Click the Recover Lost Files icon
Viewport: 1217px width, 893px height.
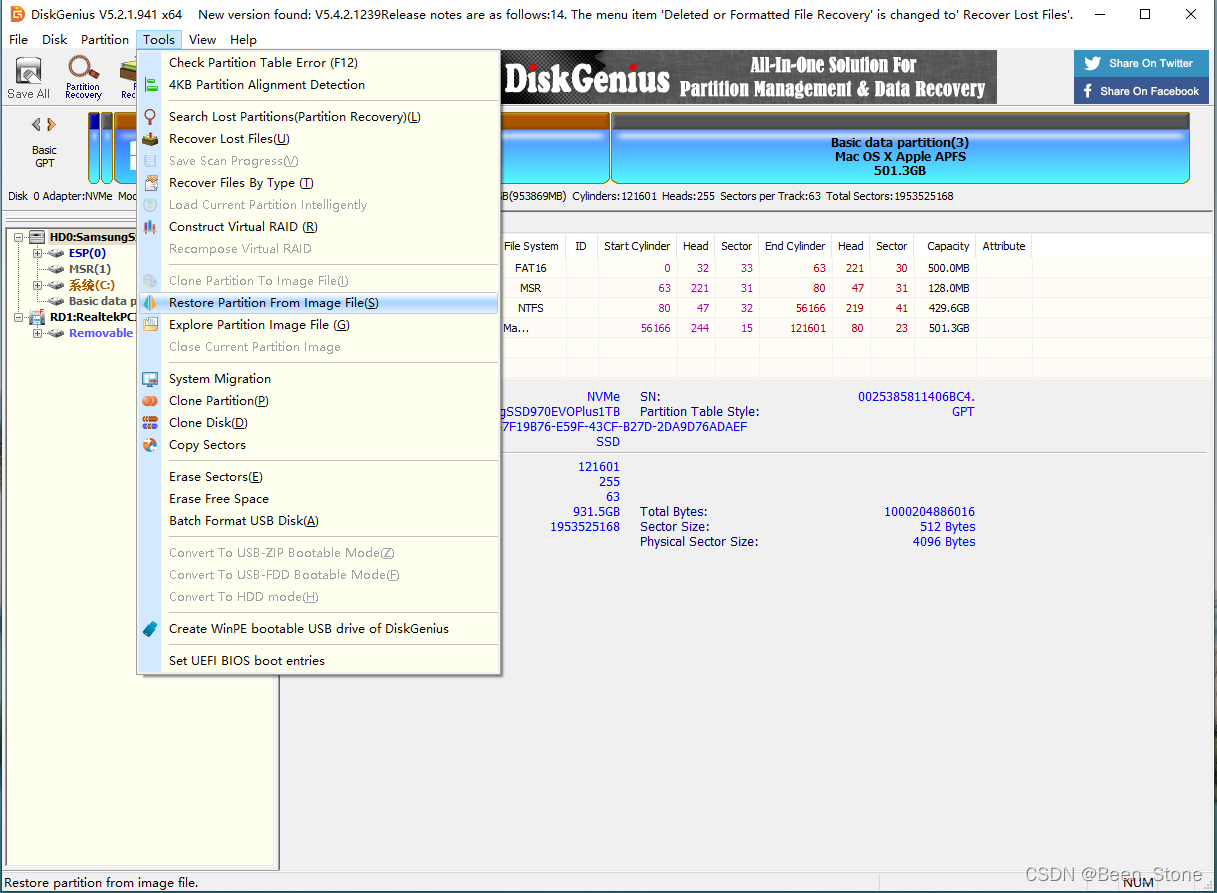click(150, 139)
